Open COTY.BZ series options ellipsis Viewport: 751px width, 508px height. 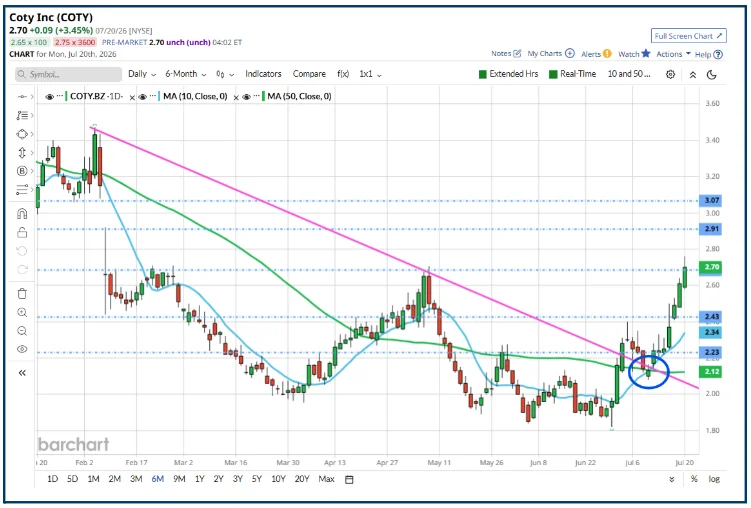pos(60,97)
